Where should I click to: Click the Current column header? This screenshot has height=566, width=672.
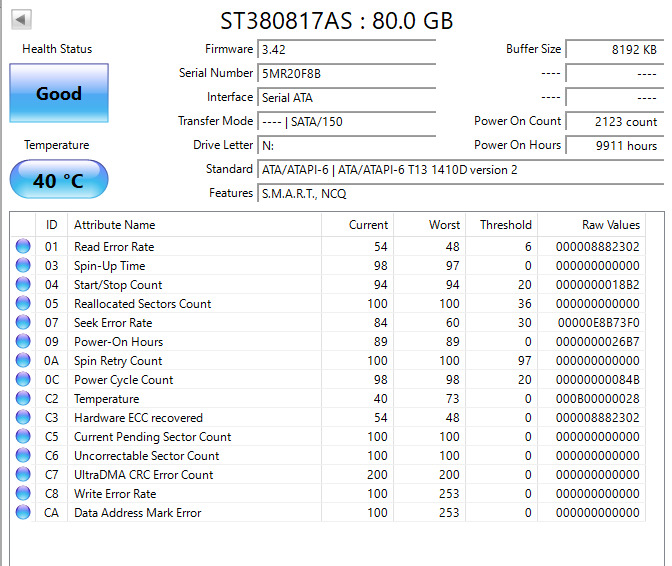[x=357, y=225]
